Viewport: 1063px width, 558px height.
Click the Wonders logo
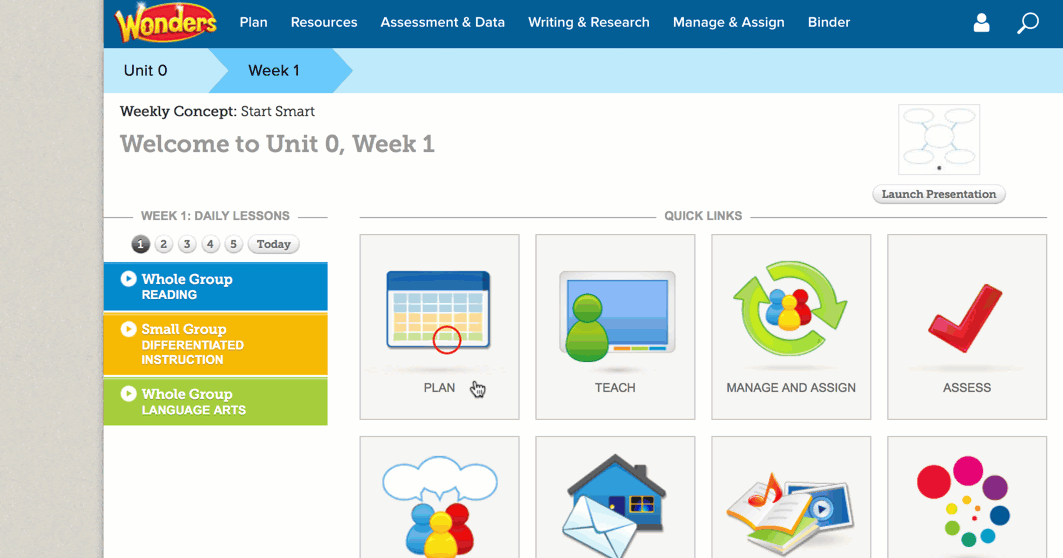pos(166,23)
